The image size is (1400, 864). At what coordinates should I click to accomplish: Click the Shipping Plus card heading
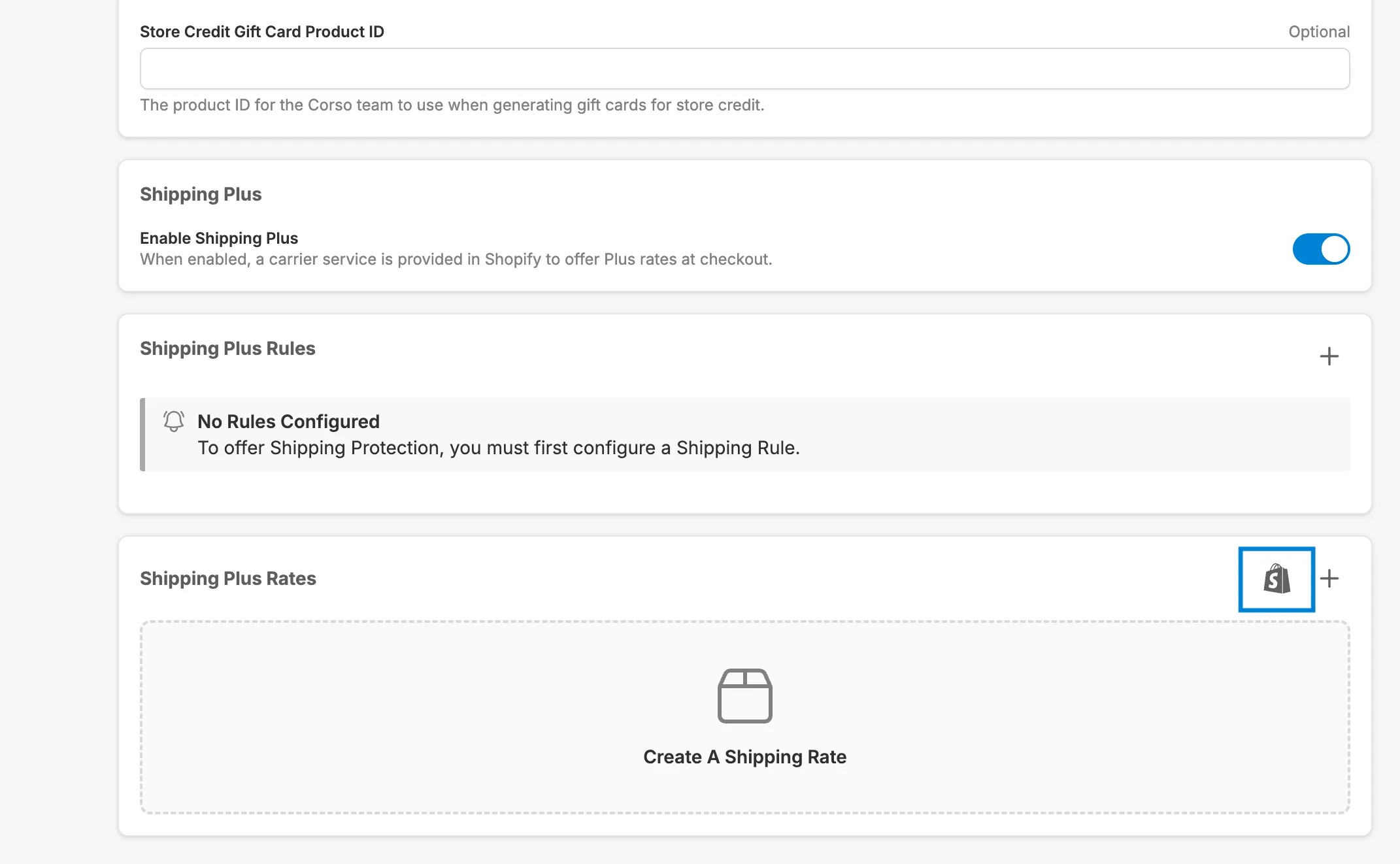click(x=201, y=194)
